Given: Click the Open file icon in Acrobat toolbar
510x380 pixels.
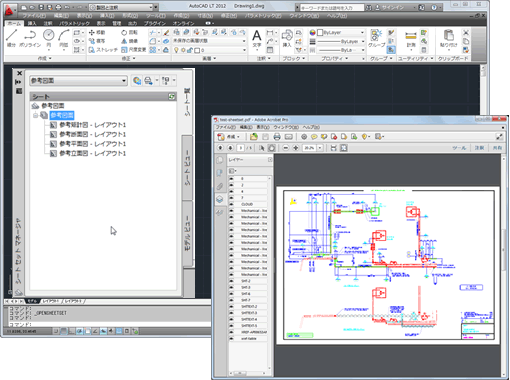Looking at the screenshot, I should [254, 137].
